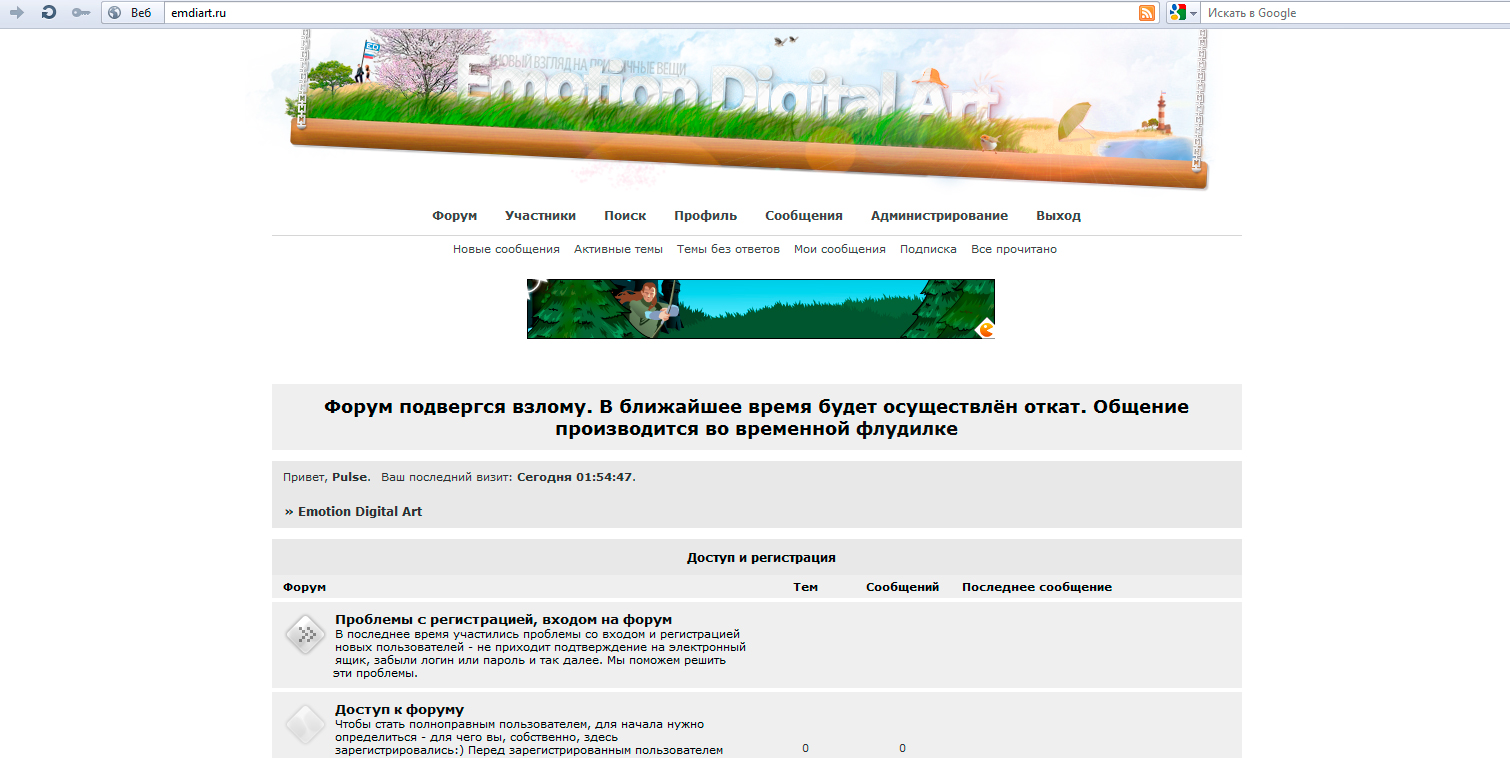Click the forest cartoon ad banner
The height and width of the screenshot is (758, 1510).
pyautogui.click(x=761, y=309)
